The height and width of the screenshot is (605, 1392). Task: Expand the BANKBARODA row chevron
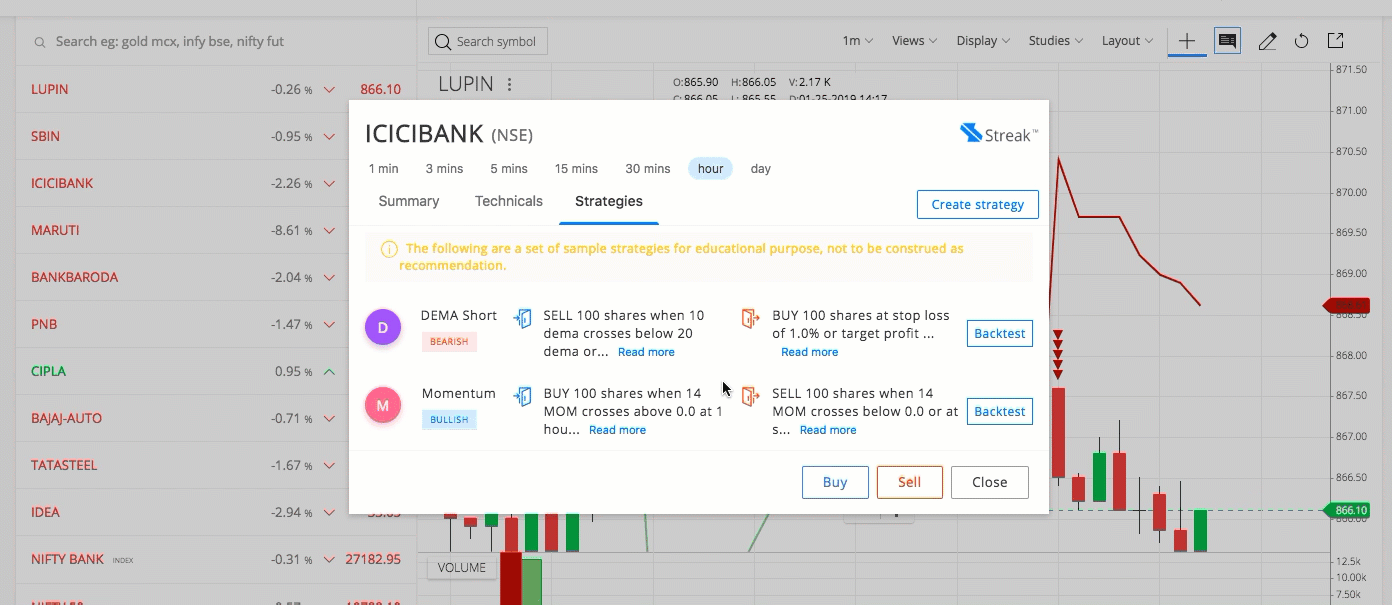329,278
